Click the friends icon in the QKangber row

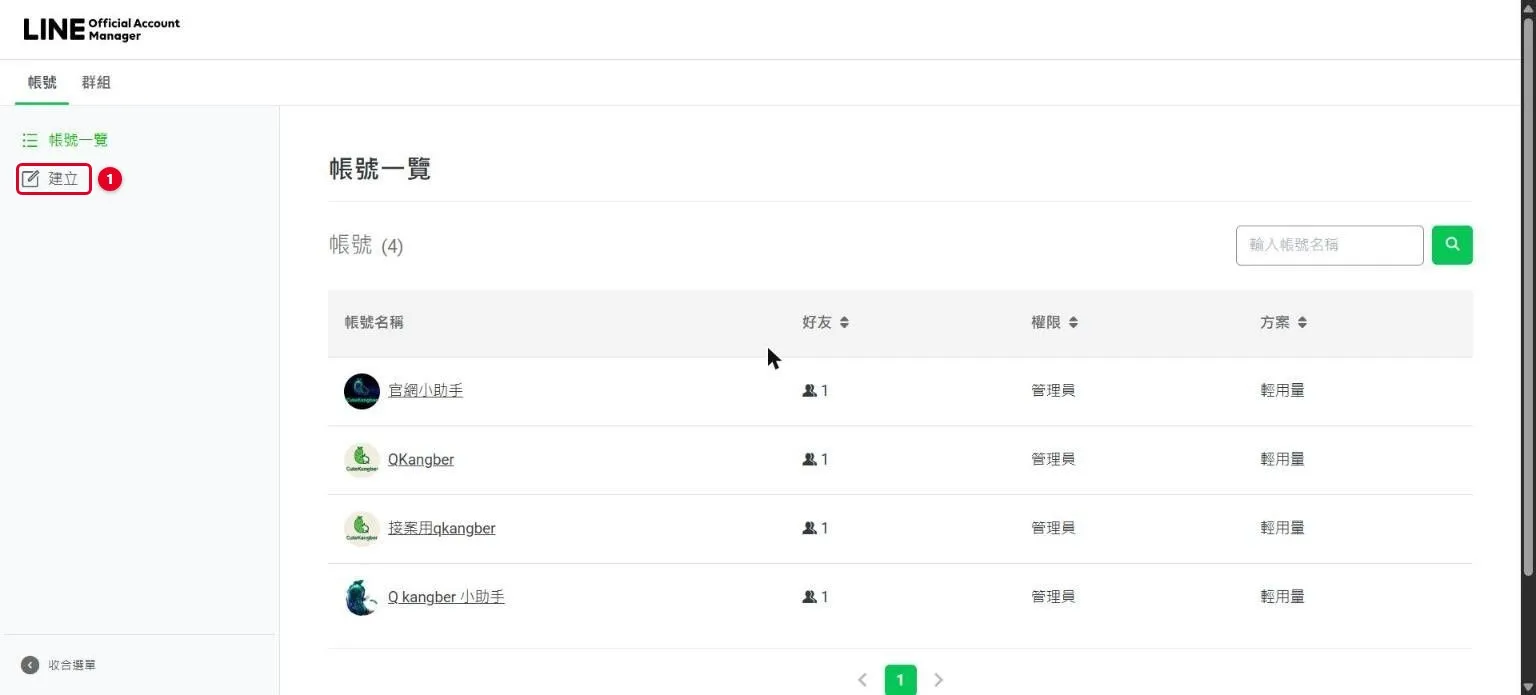[810, 460]
